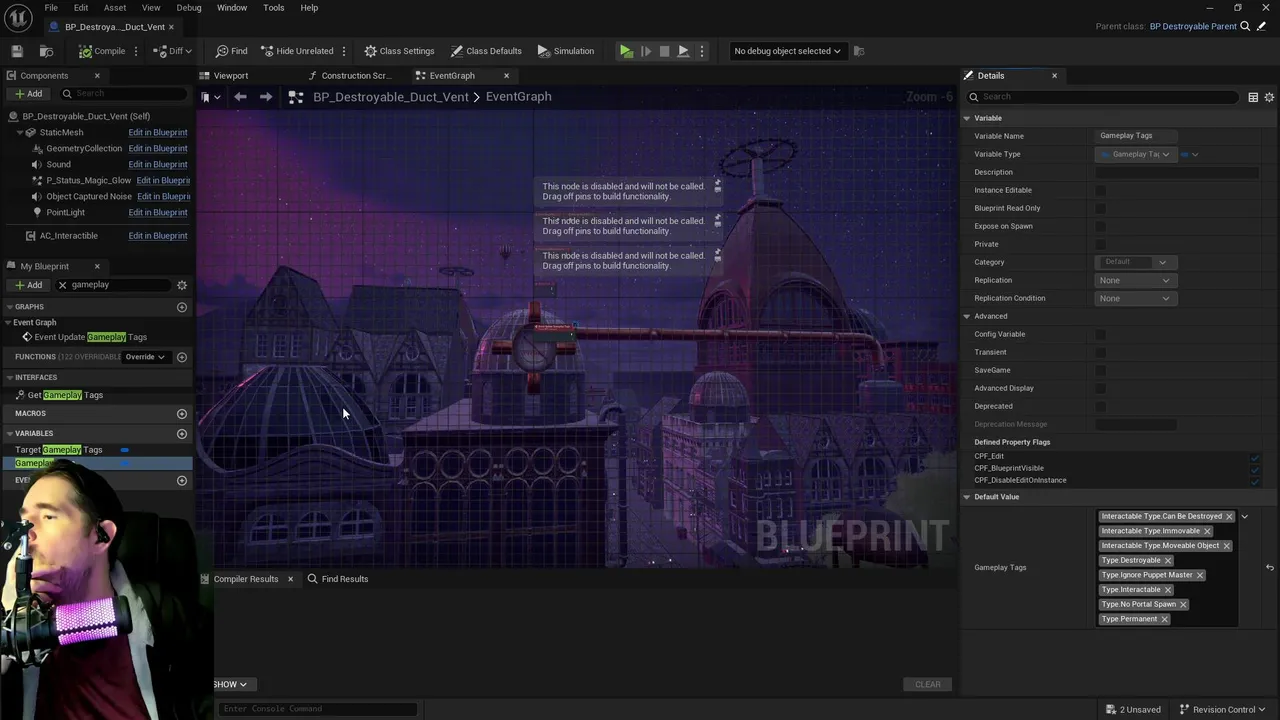Click the green Play button

point(626,51)
